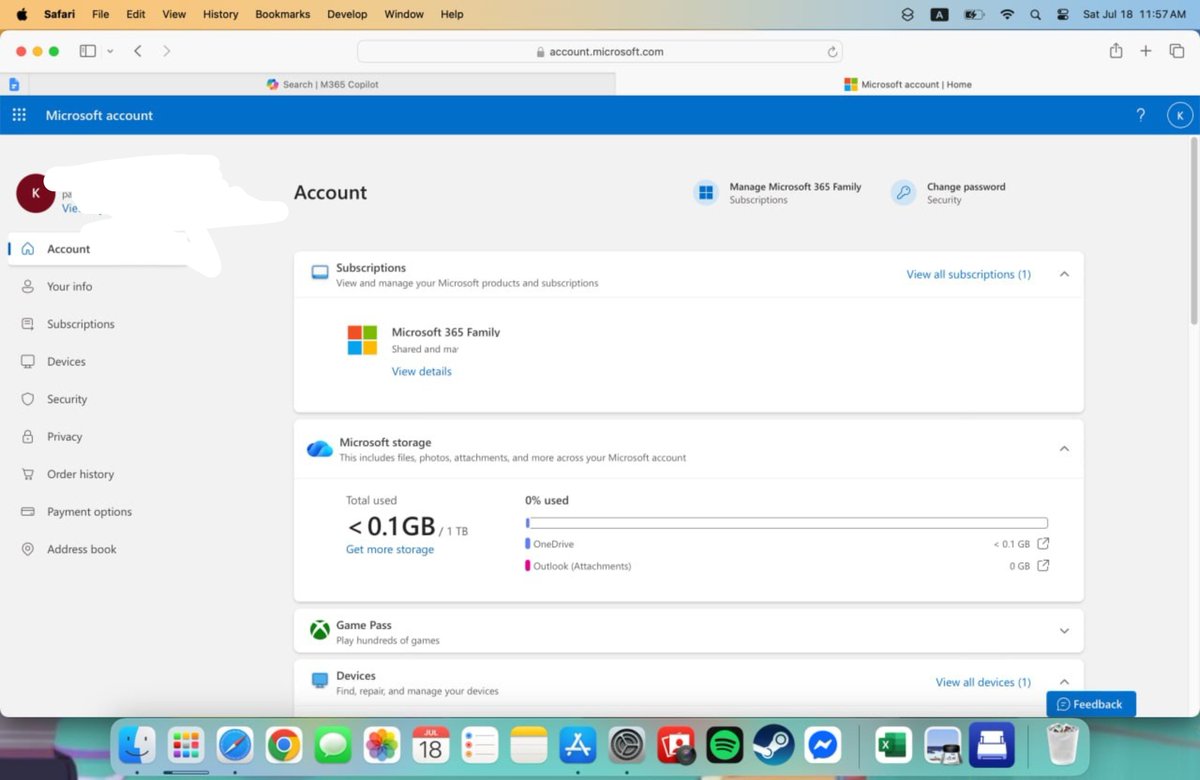Open Messenger from the Dock

click(x=823, y=745)
